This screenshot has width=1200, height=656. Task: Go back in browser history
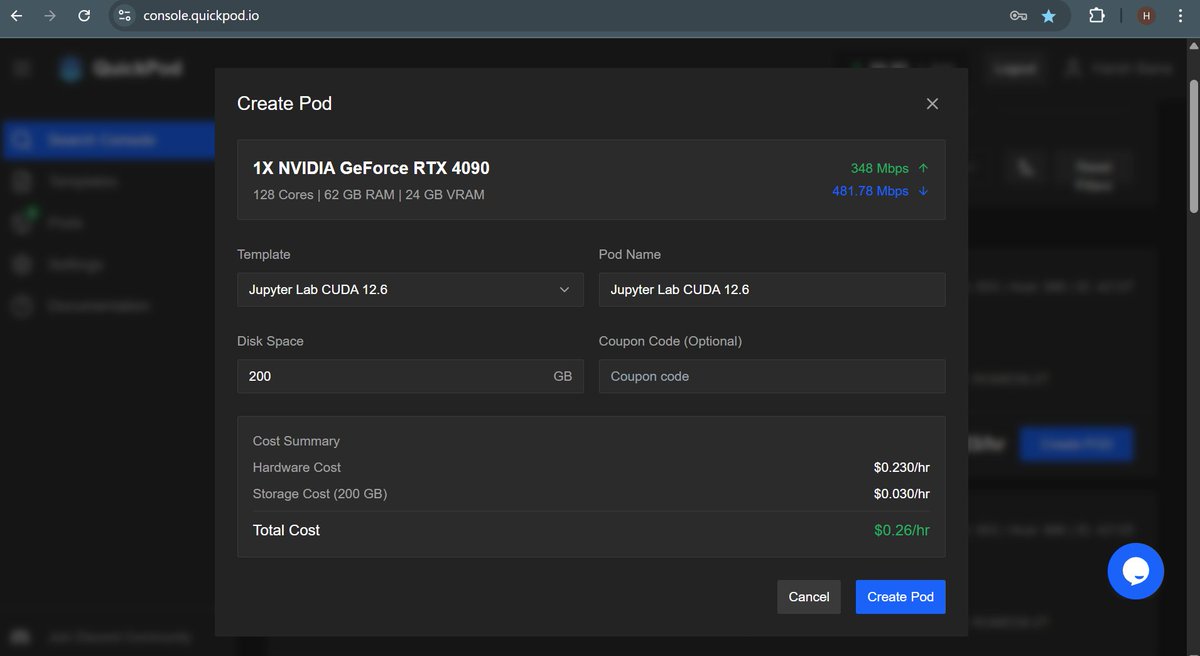tap(17, 16)
